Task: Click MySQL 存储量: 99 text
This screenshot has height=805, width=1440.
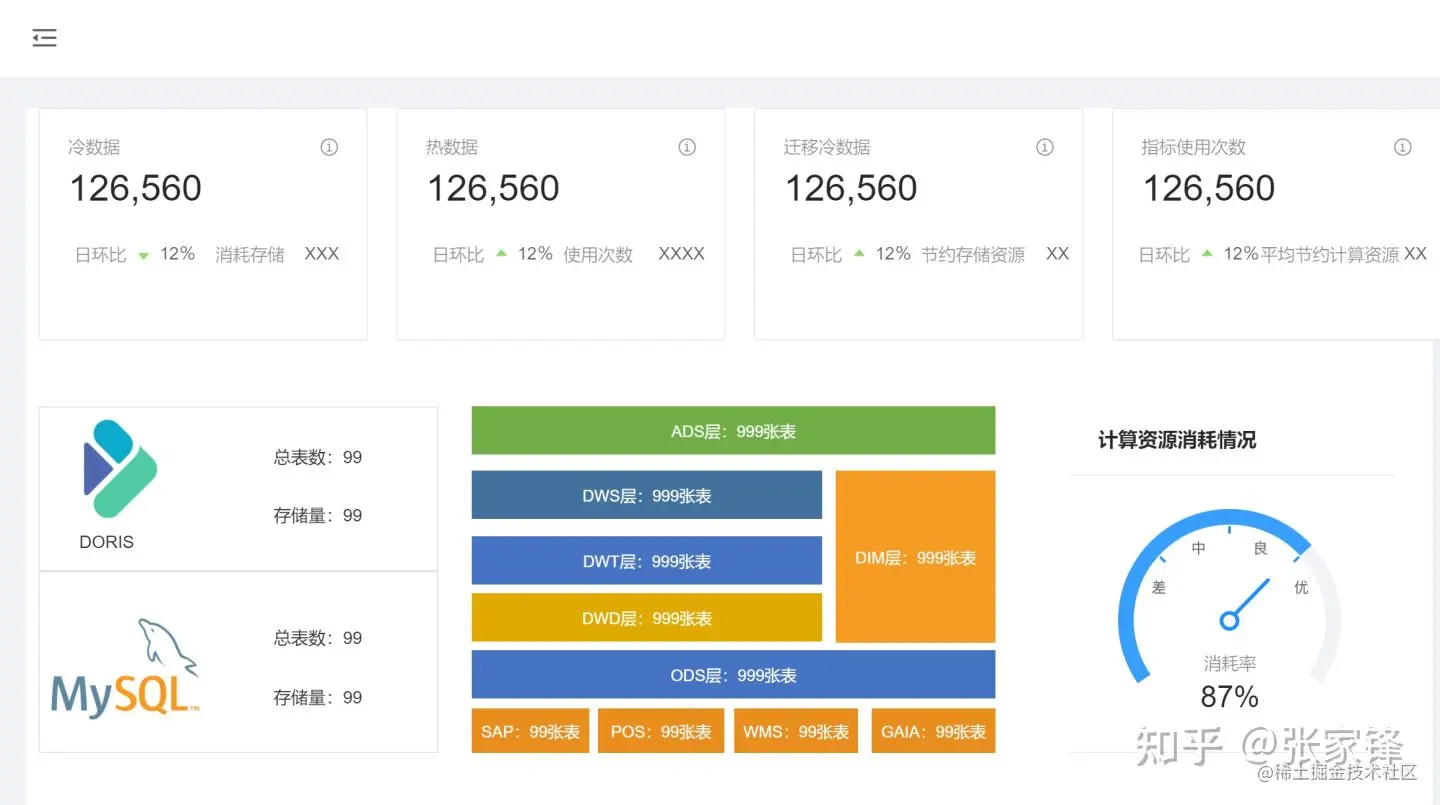Action: pos(318,698)
